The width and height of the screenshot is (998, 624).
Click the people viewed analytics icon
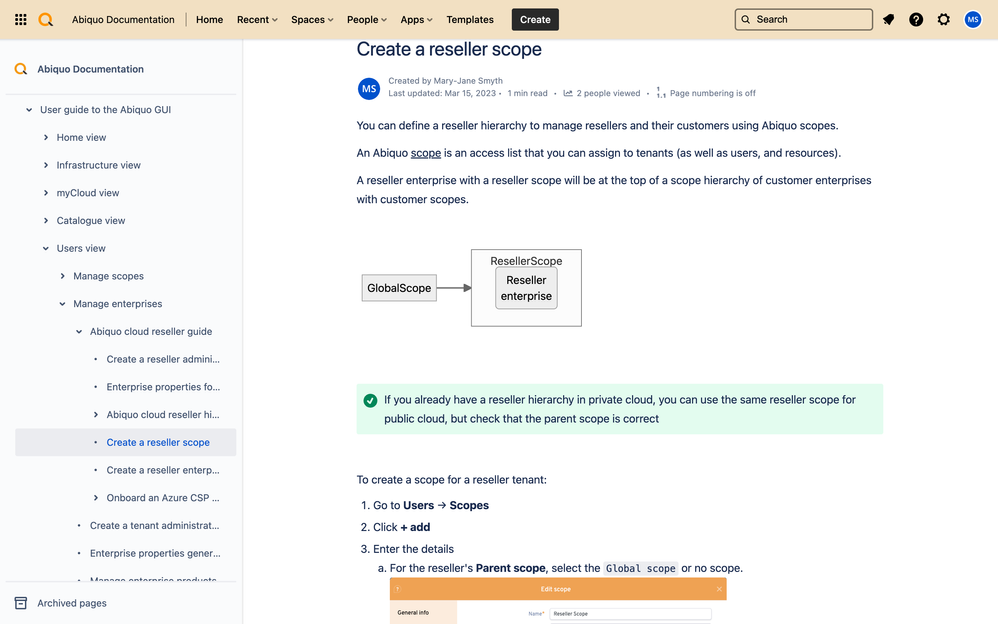point(568,93)
